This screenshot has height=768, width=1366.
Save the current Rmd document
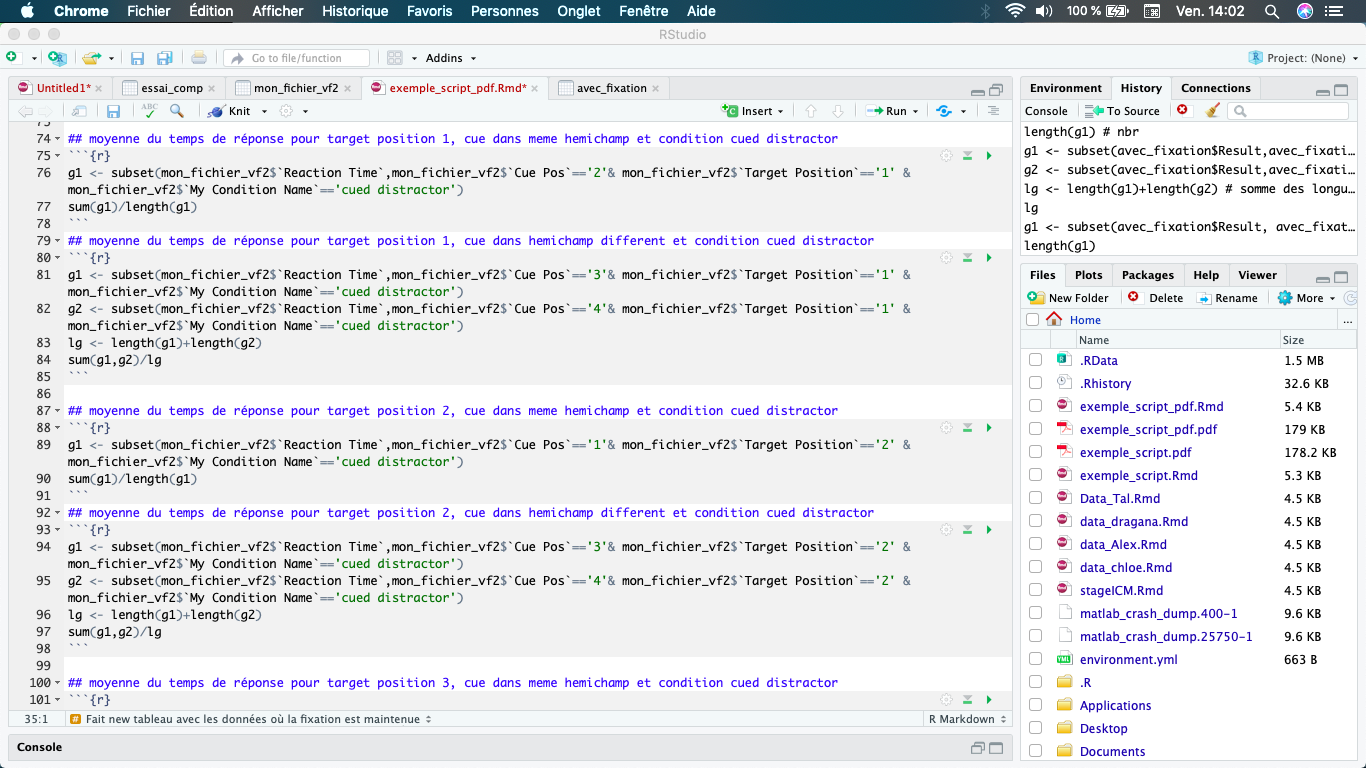(114, 111)
